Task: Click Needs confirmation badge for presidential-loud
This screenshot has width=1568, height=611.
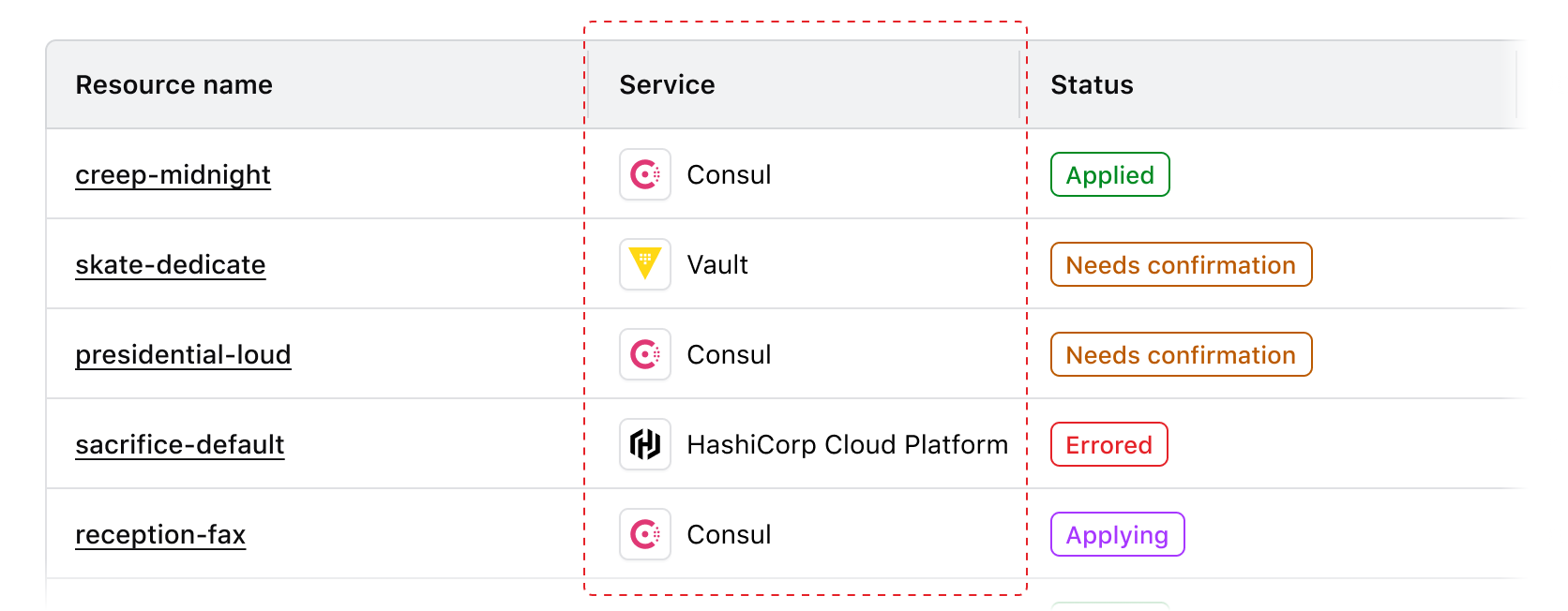Action: [x=1181, y=355]
